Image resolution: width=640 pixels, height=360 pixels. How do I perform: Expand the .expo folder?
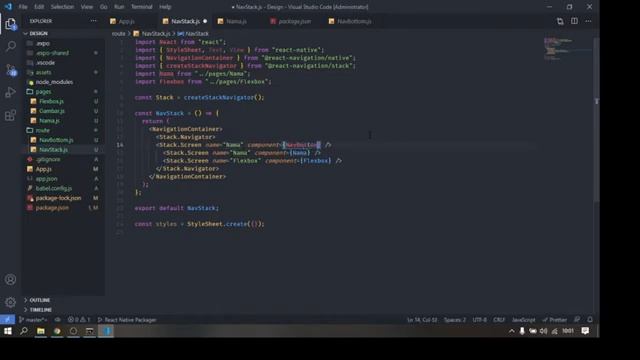point(42,43)
